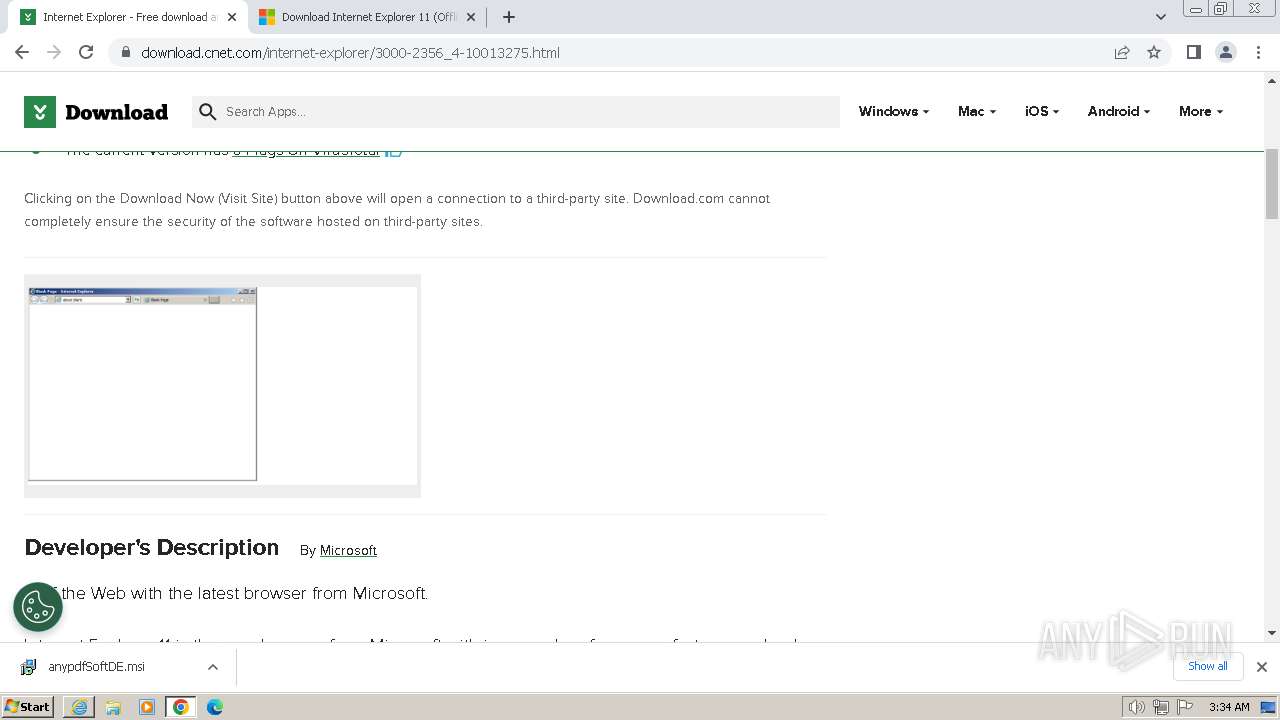The height and width of the screenshot is (720, 1280).
Task: Open Microsoft Edge from taskbar
Action: click(215, 707)
